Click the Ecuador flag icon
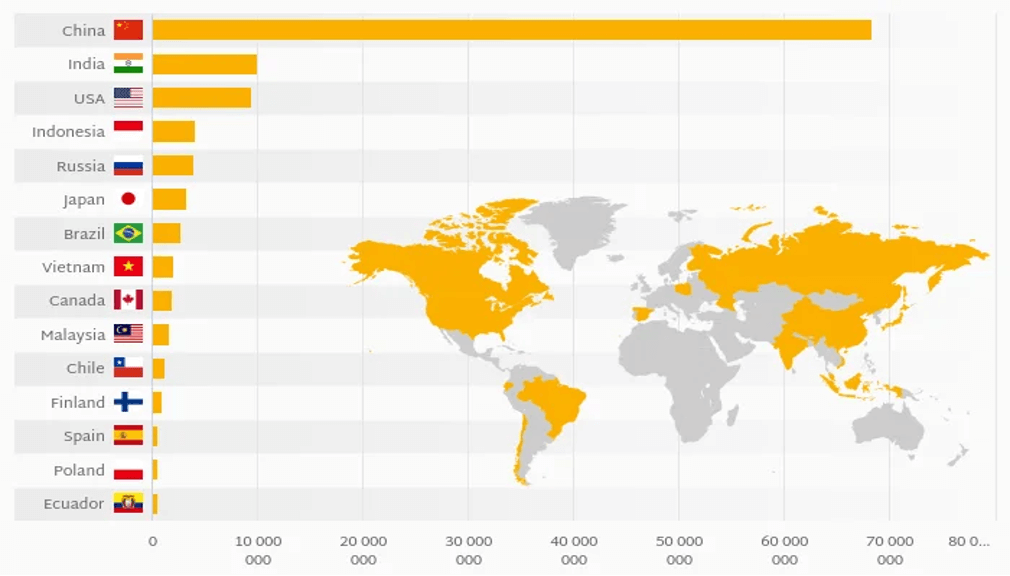The height and width of the screenshot is (576, 1010). pos(128,503)
